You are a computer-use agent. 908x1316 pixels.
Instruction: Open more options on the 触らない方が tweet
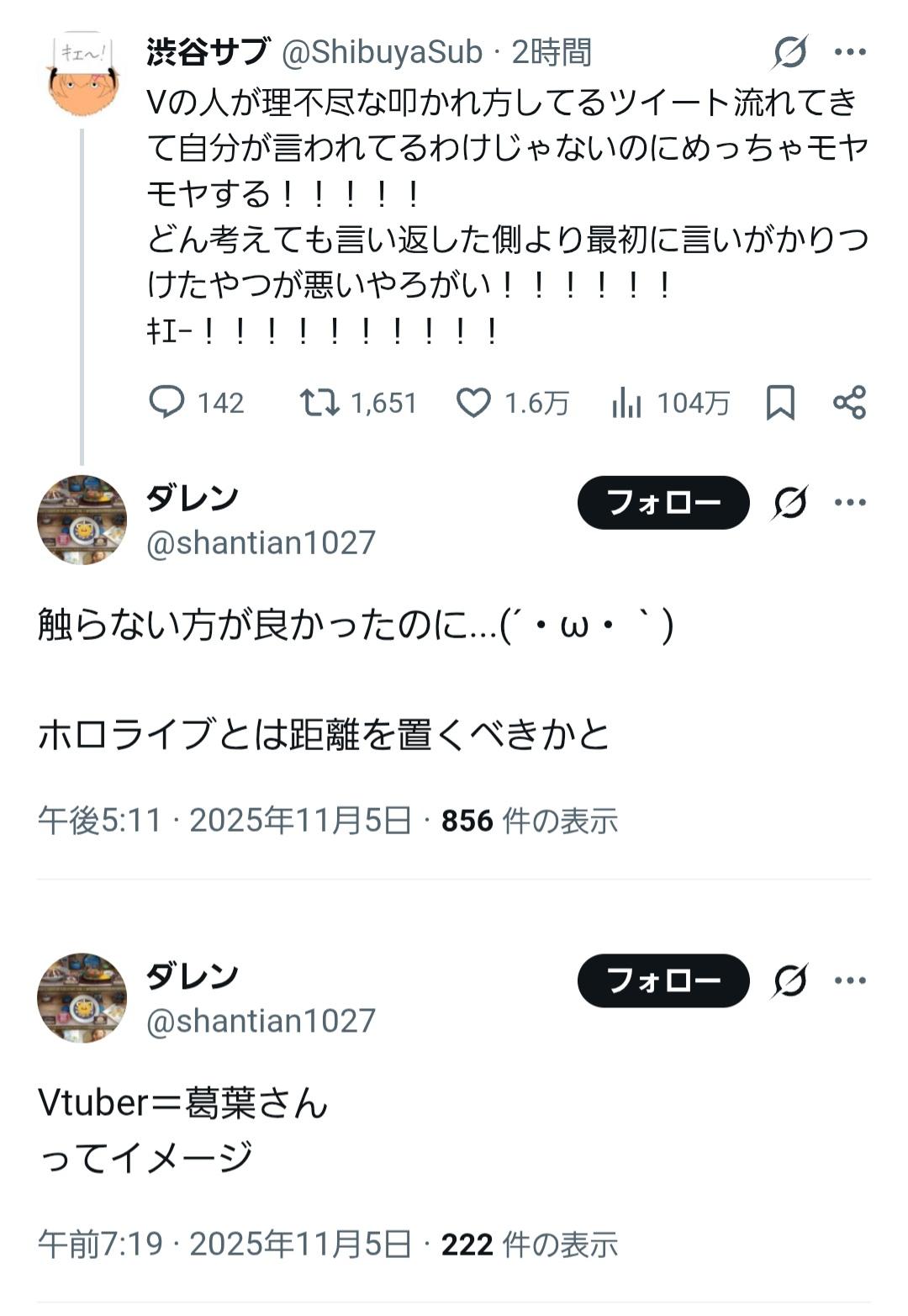[850, 503]
